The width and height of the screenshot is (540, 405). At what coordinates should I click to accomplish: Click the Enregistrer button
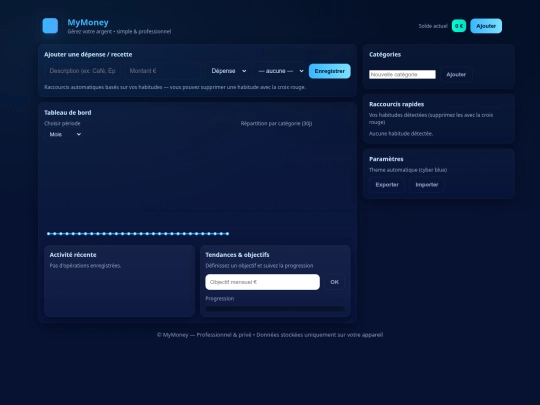(x=330, y=71)
